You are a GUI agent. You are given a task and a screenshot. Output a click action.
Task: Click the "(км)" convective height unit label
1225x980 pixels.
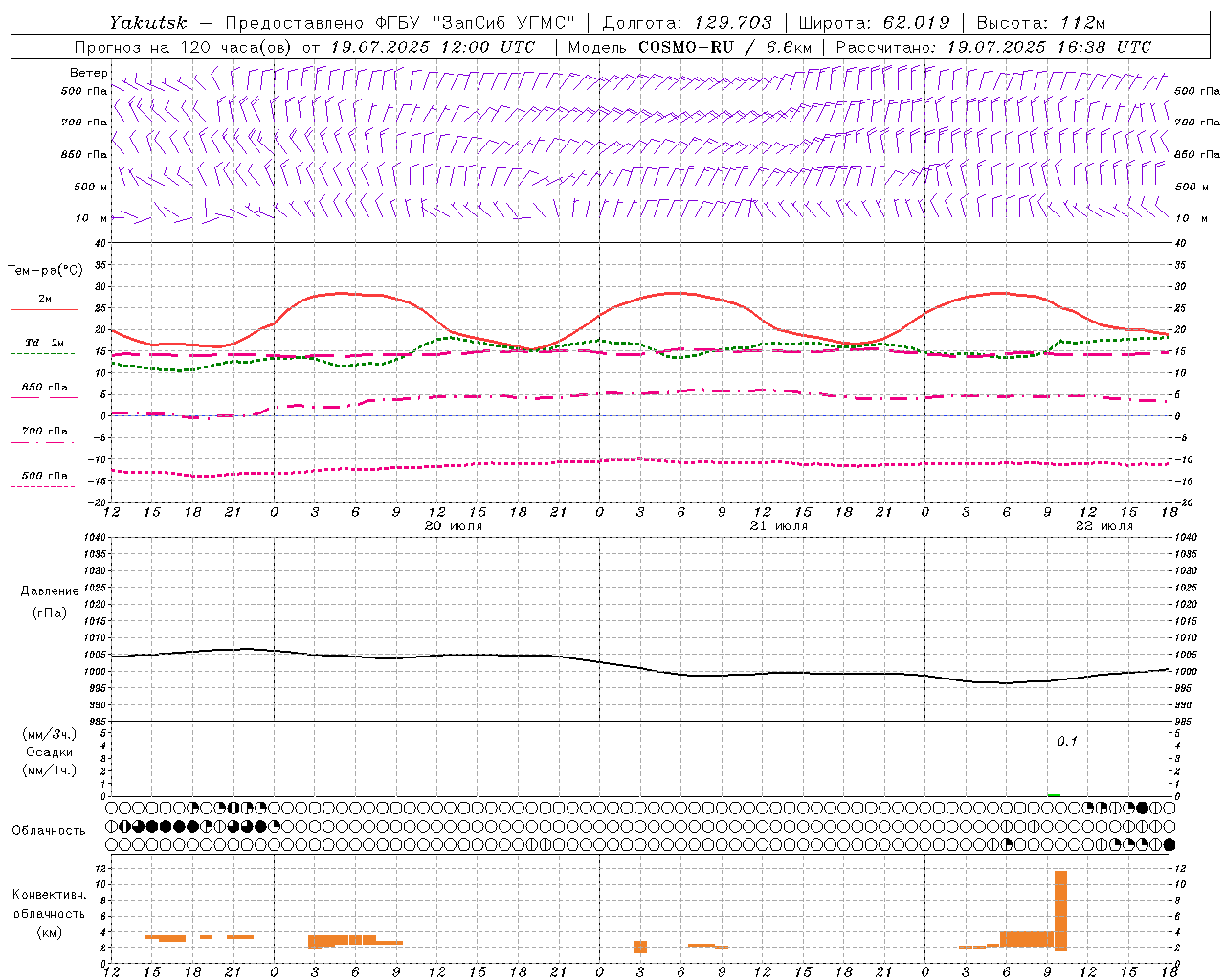click(50, 932)
